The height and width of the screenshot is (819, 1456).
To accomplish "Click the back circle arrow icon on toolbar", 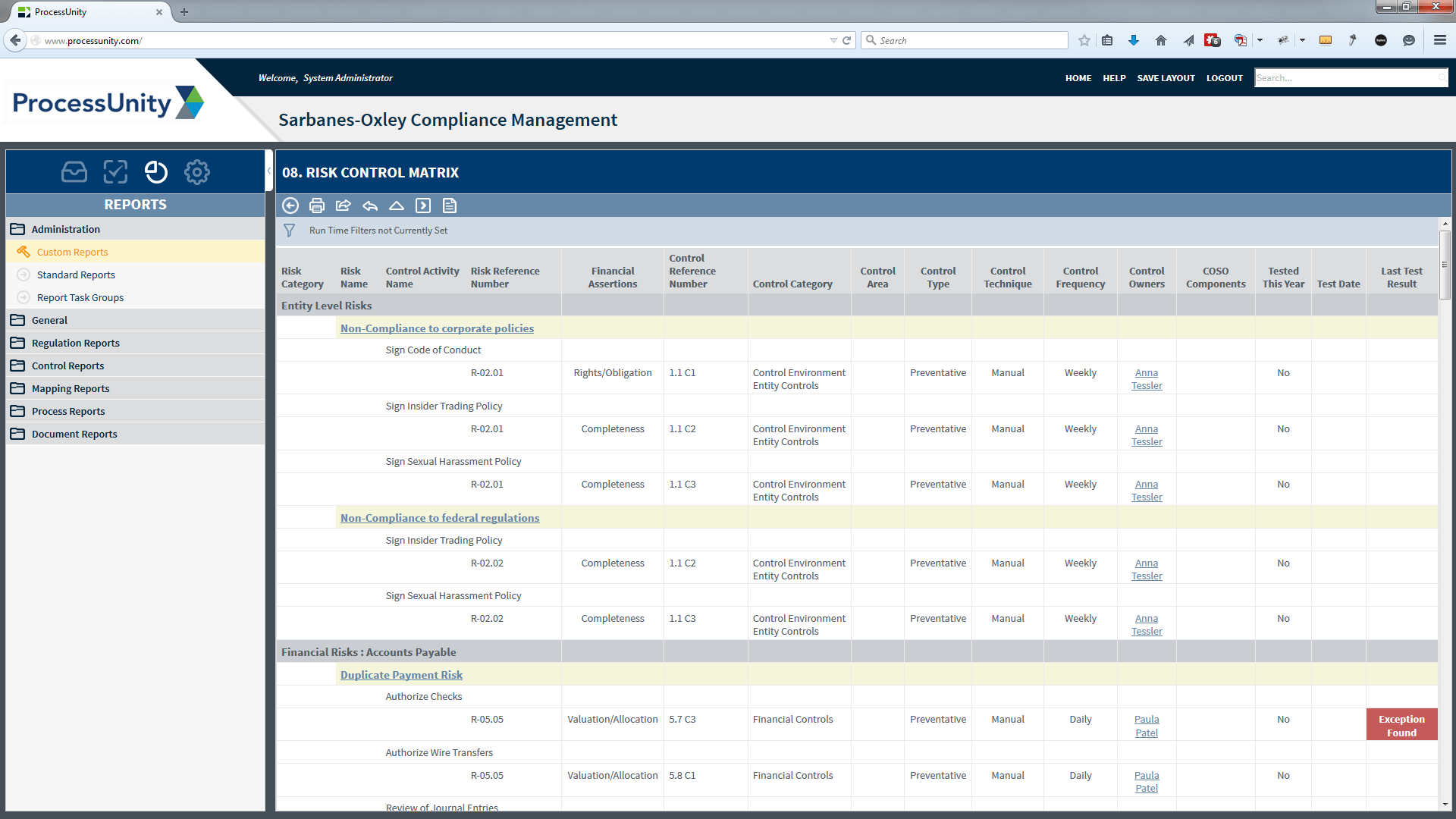I will tap(290, 206).
